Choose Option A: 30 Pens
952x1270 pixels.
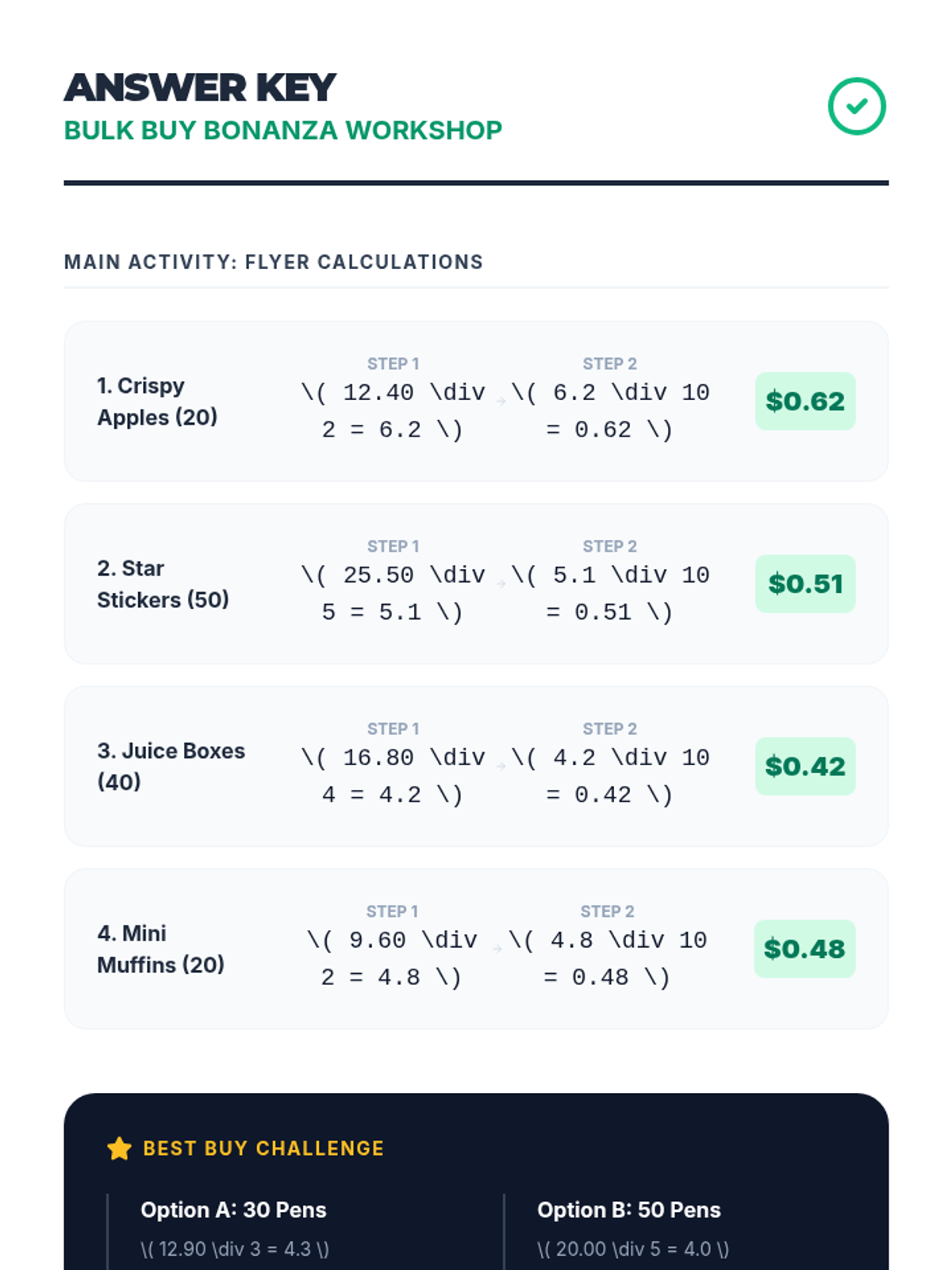tap(233, 1210)
